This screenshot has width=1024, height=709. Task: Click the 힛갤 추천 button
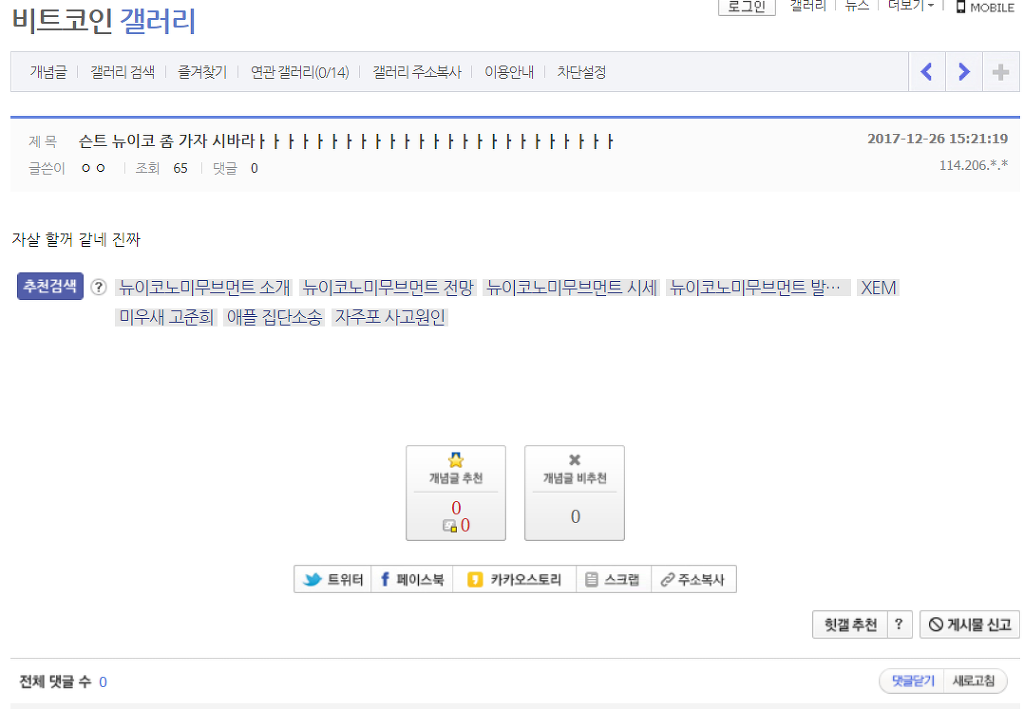click(x=850, y=625)
